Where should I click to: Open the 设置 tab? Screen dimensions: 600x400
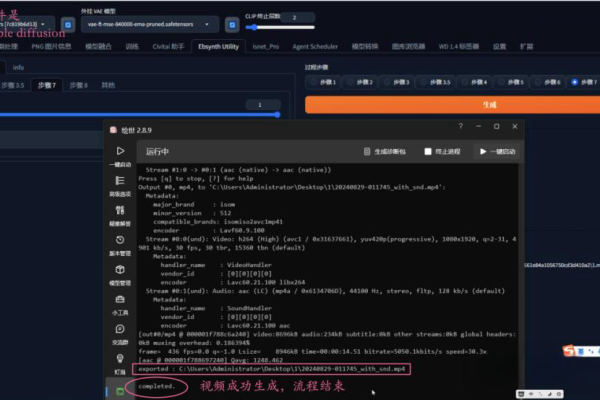tap(499, 46)
